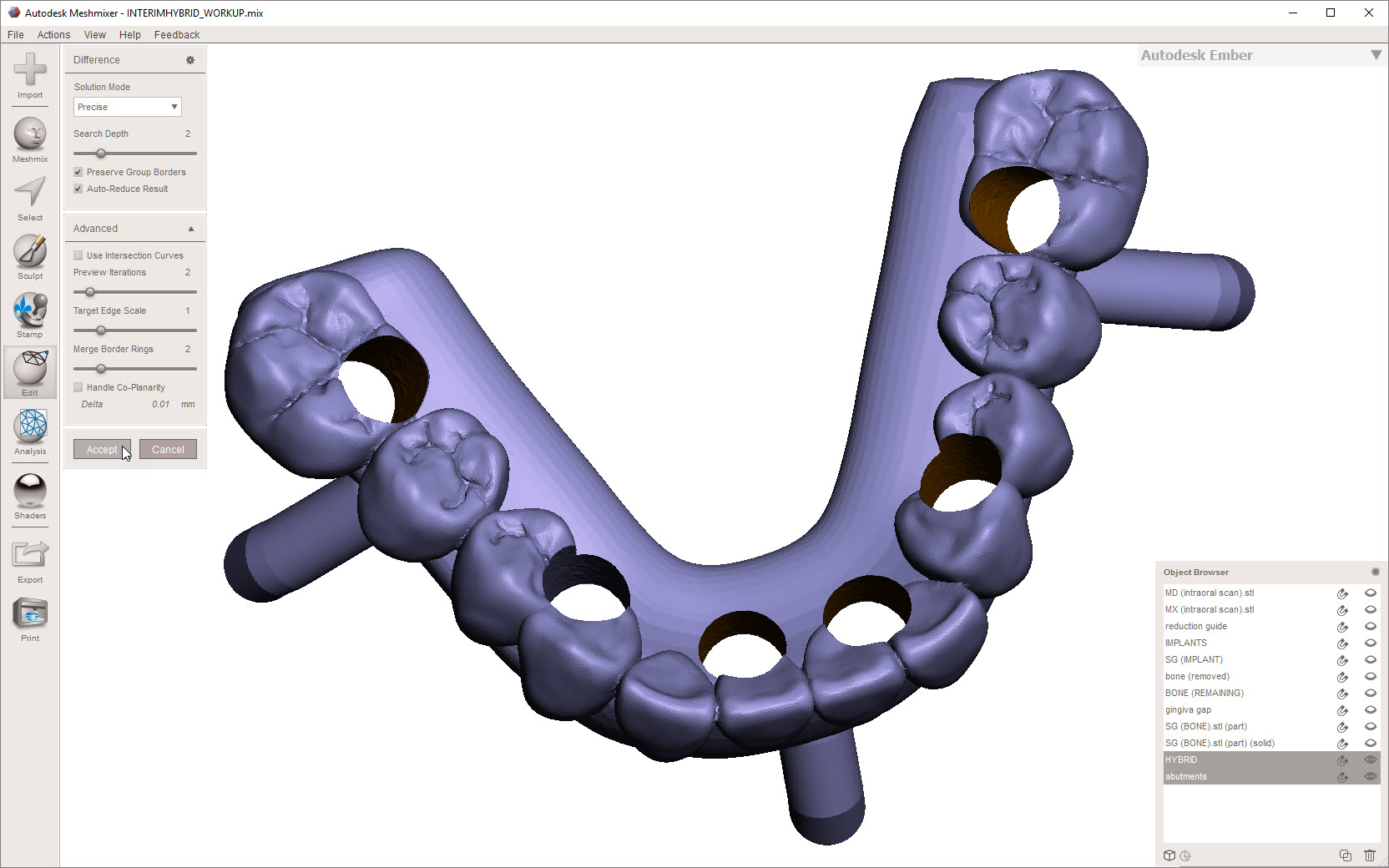Click the Object Browser panel title
1389x868 pixels.
pyautogui.click(x=1195, y=573)
